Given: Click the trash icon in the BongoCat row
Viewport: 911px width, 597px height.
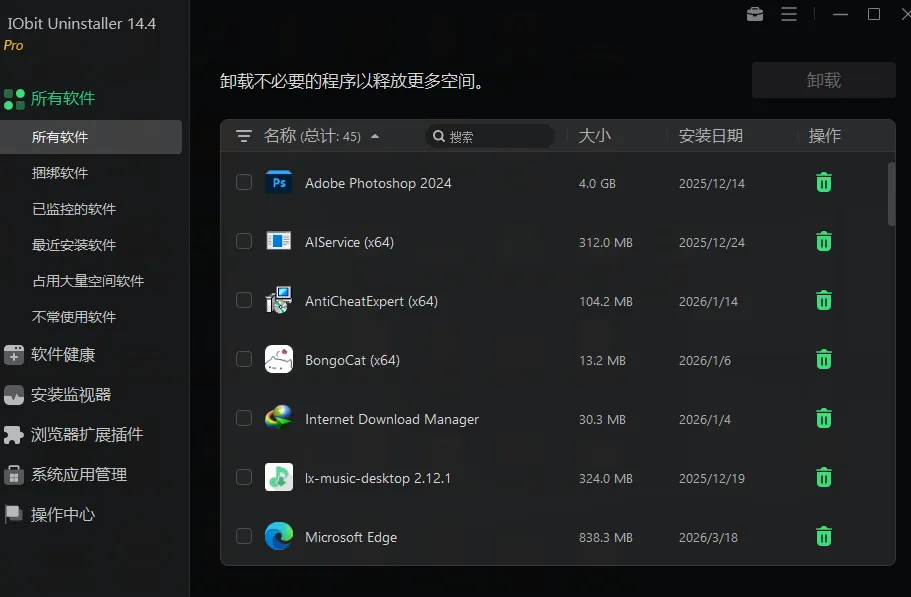Looking at the screenshot, I should coord(823,359).
